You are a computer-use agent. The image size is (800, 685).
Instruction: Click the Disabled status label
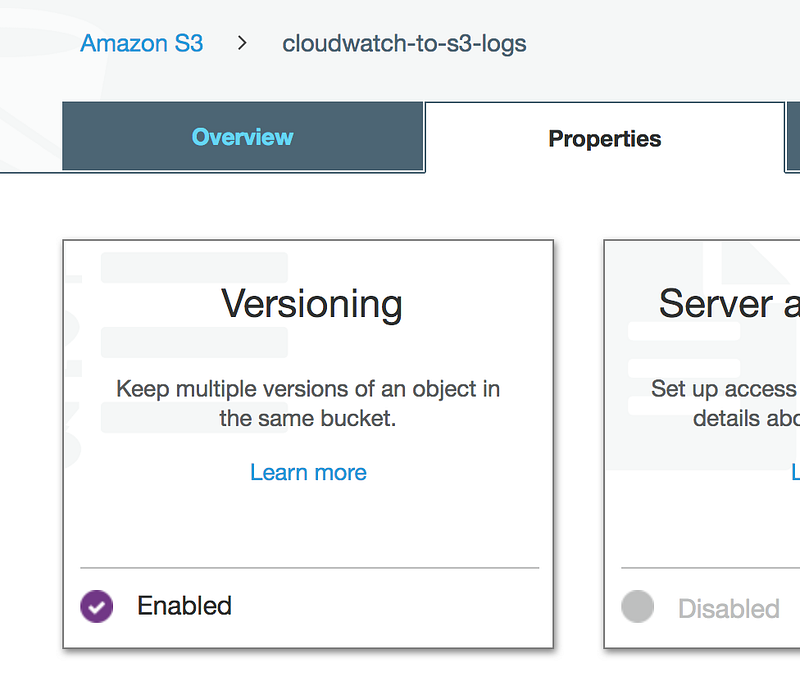[x=728, y=609]
